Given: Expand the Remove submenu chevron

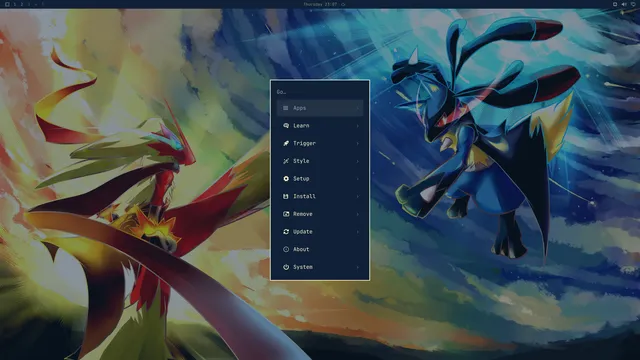Looking at the screenshot, I should (x=358, y=214).
